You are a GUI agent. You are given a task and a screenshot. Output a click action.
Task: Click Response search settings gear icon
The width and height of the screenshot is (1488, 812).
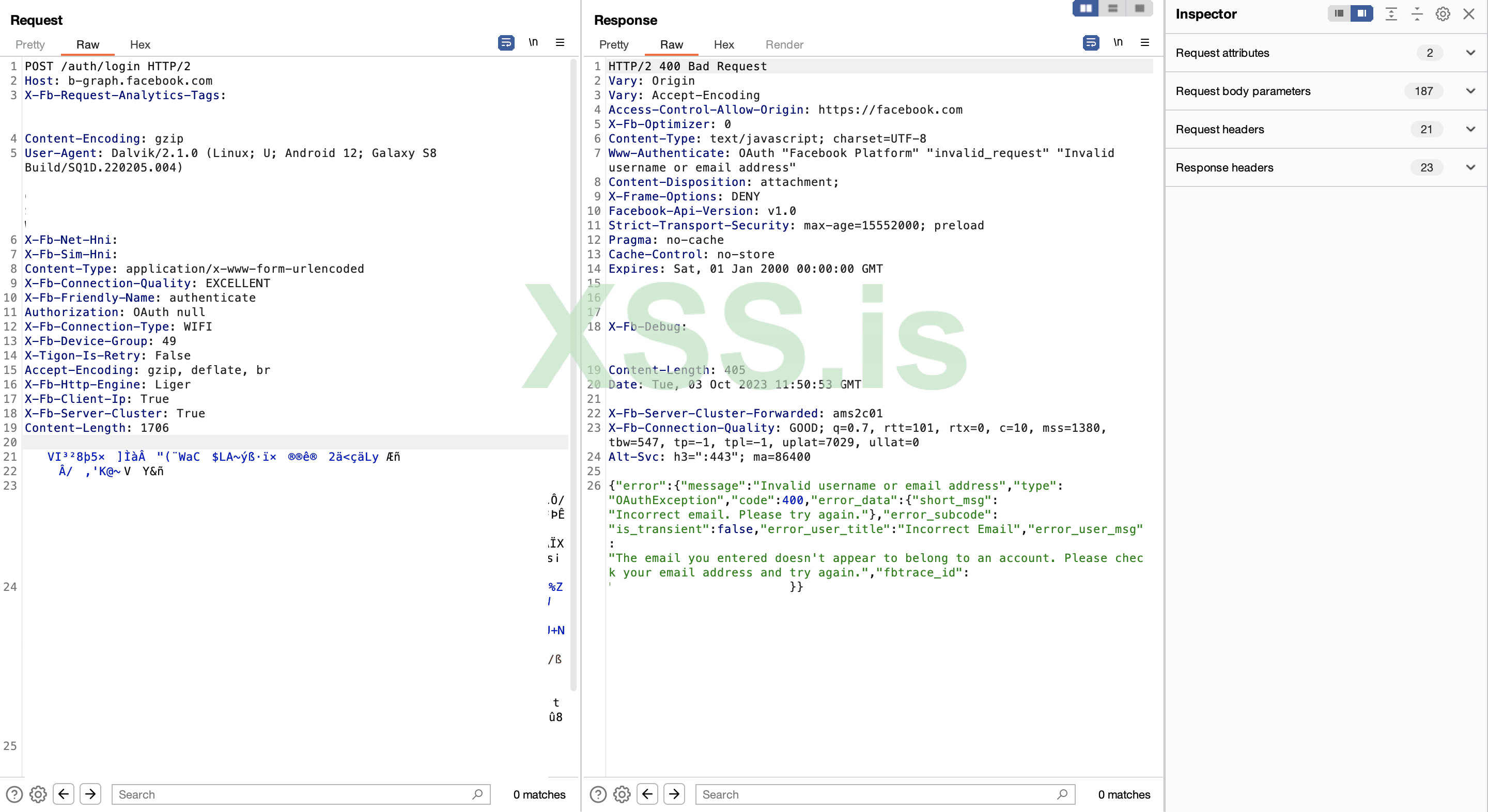(622, 794)
